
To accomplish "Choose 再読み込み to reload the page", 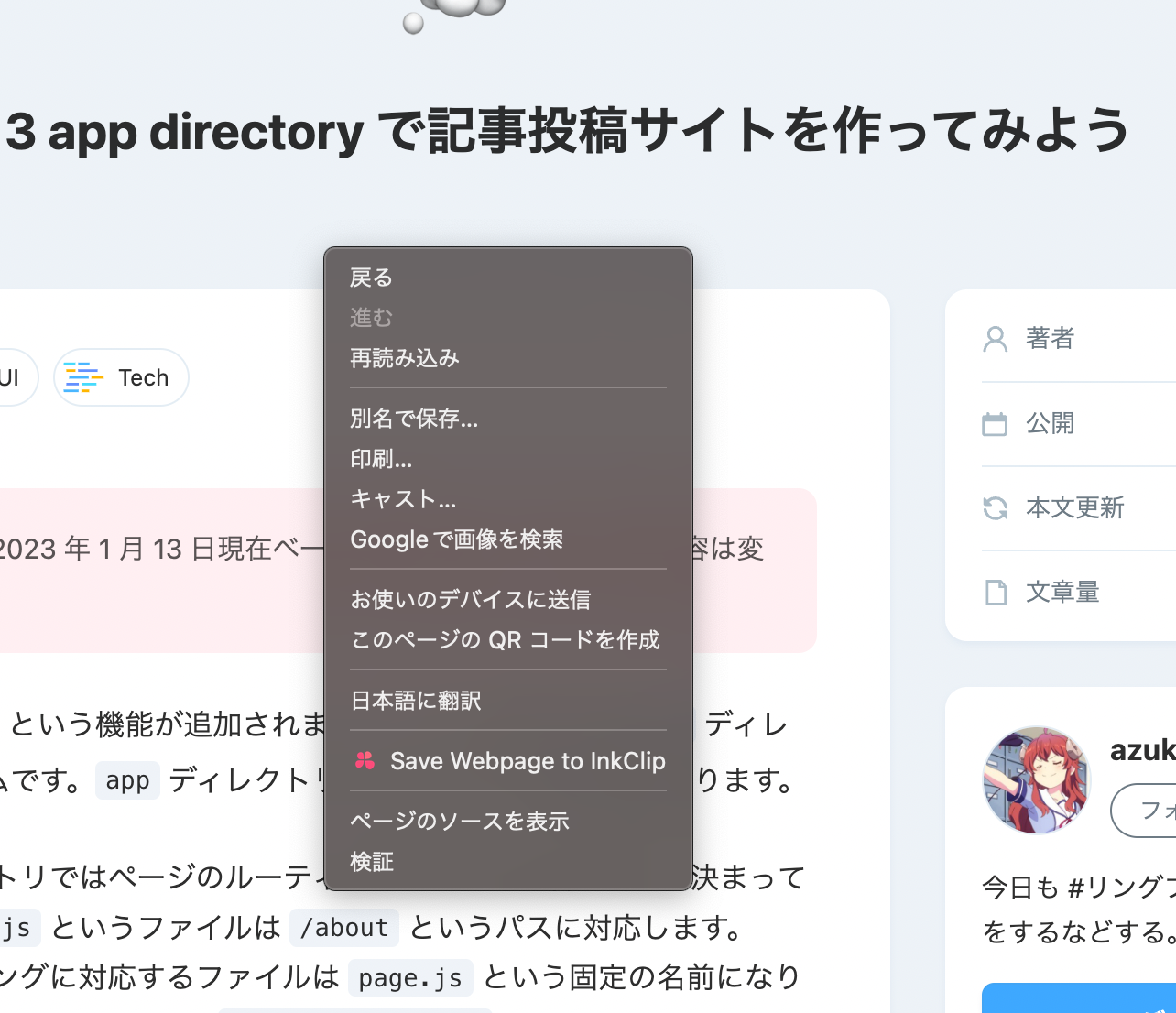I will tap(404, 358).
